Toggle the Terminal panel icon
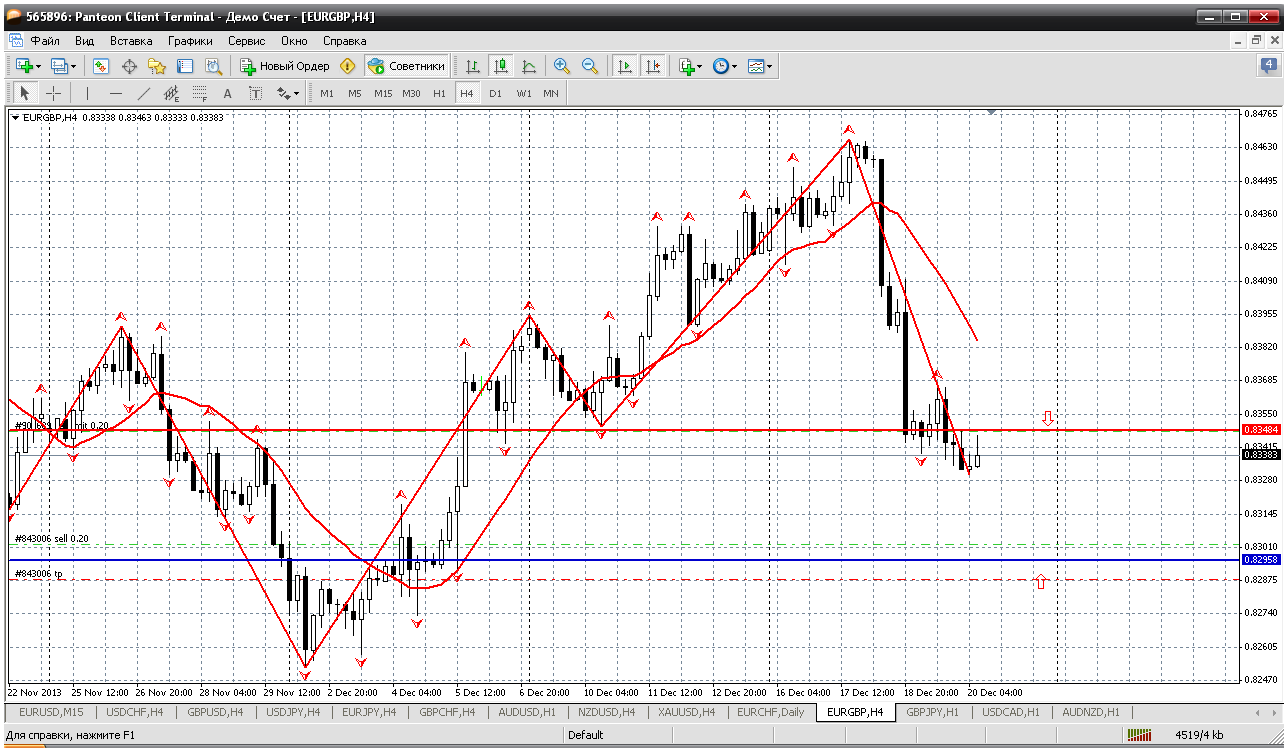 (185, 66)
